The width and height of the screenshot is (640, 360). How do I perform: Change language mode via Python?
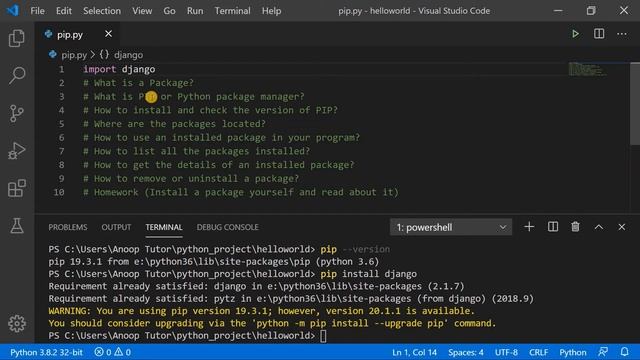coord(573,352)
